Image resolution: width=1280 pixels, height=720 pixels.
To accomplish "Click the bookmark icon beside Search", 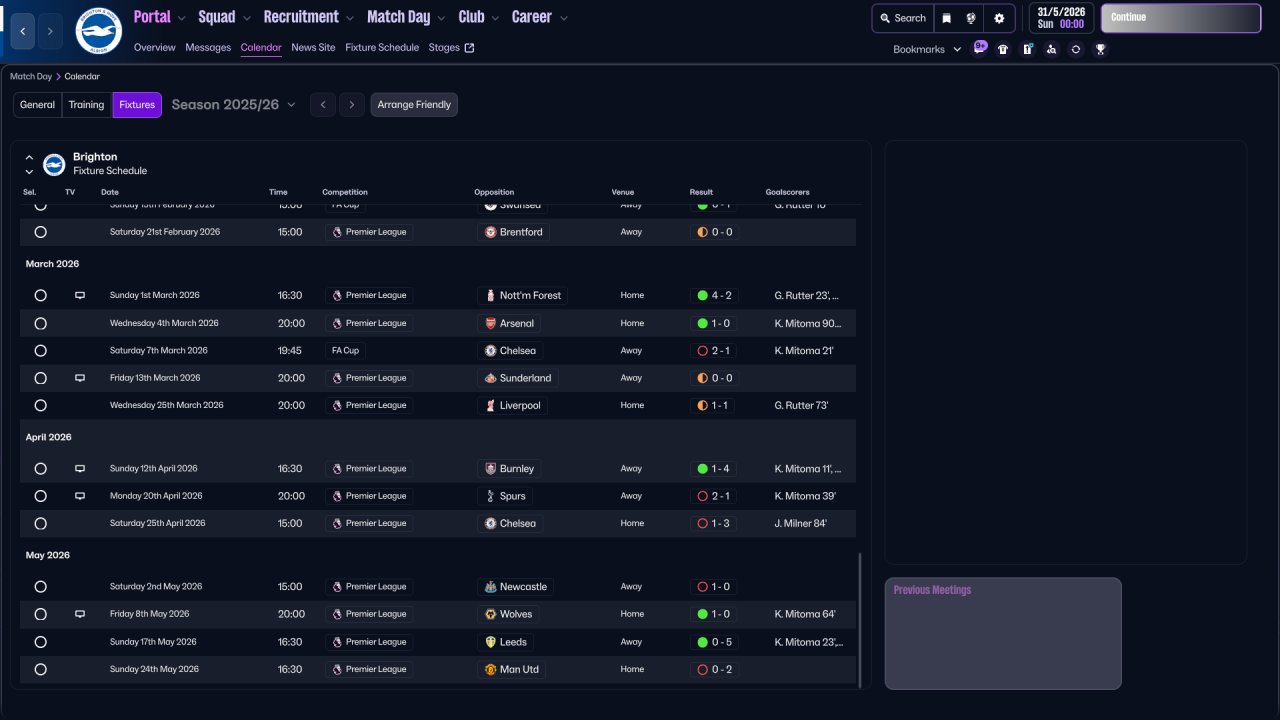I will pos(947,18).
